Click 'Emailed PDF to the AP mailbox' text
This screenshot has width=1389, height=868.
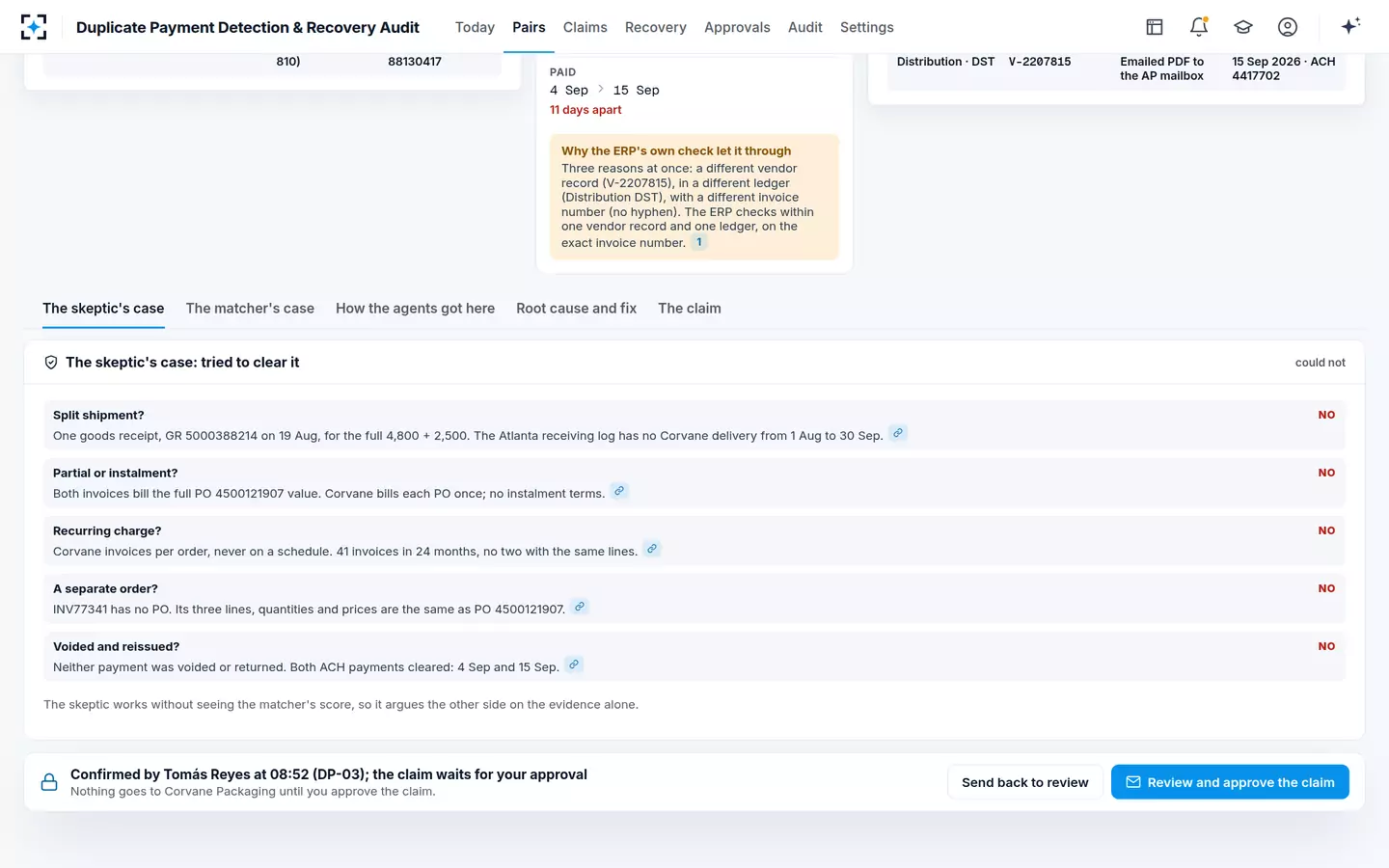[1162, 68]
